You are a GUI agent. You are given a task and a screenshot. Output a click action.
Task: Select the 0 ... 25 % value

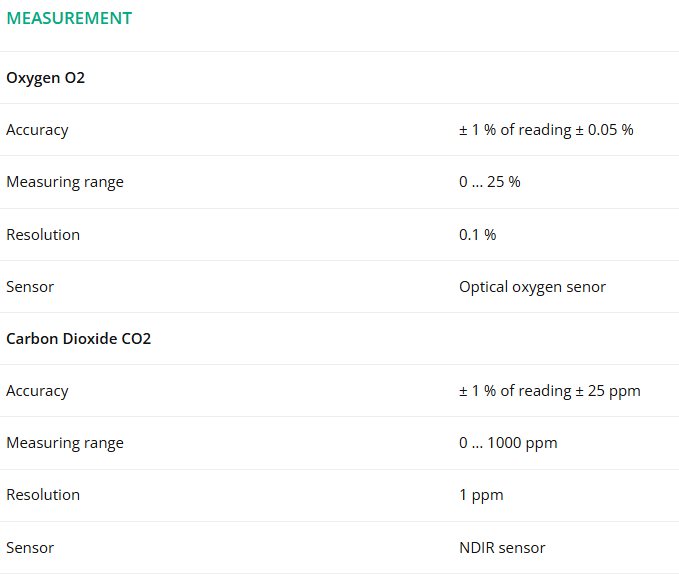point(490,182)
